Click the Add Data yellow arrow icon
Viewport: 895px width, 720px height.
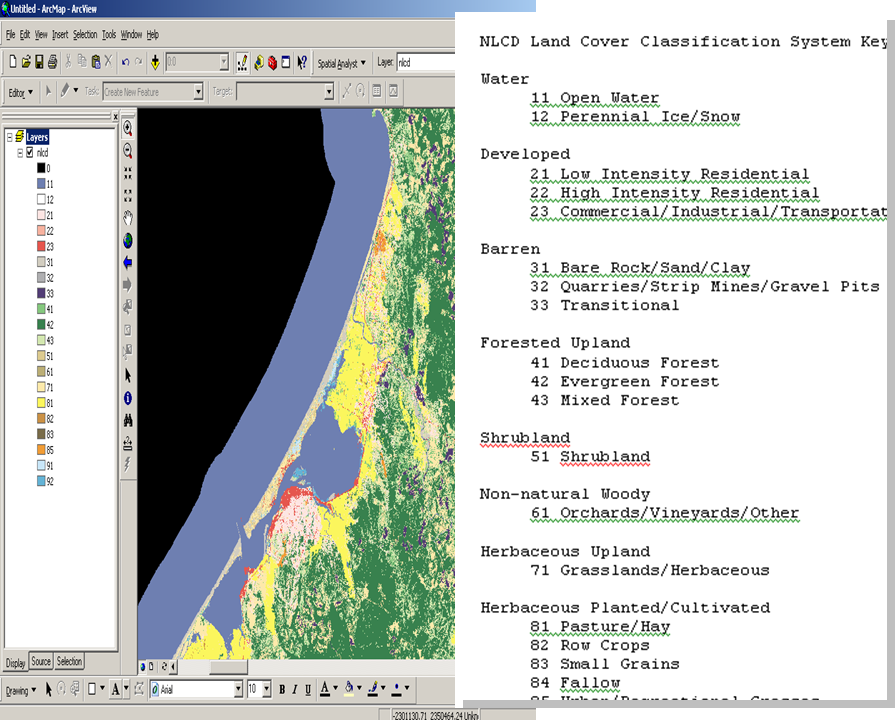coord(154,62)
